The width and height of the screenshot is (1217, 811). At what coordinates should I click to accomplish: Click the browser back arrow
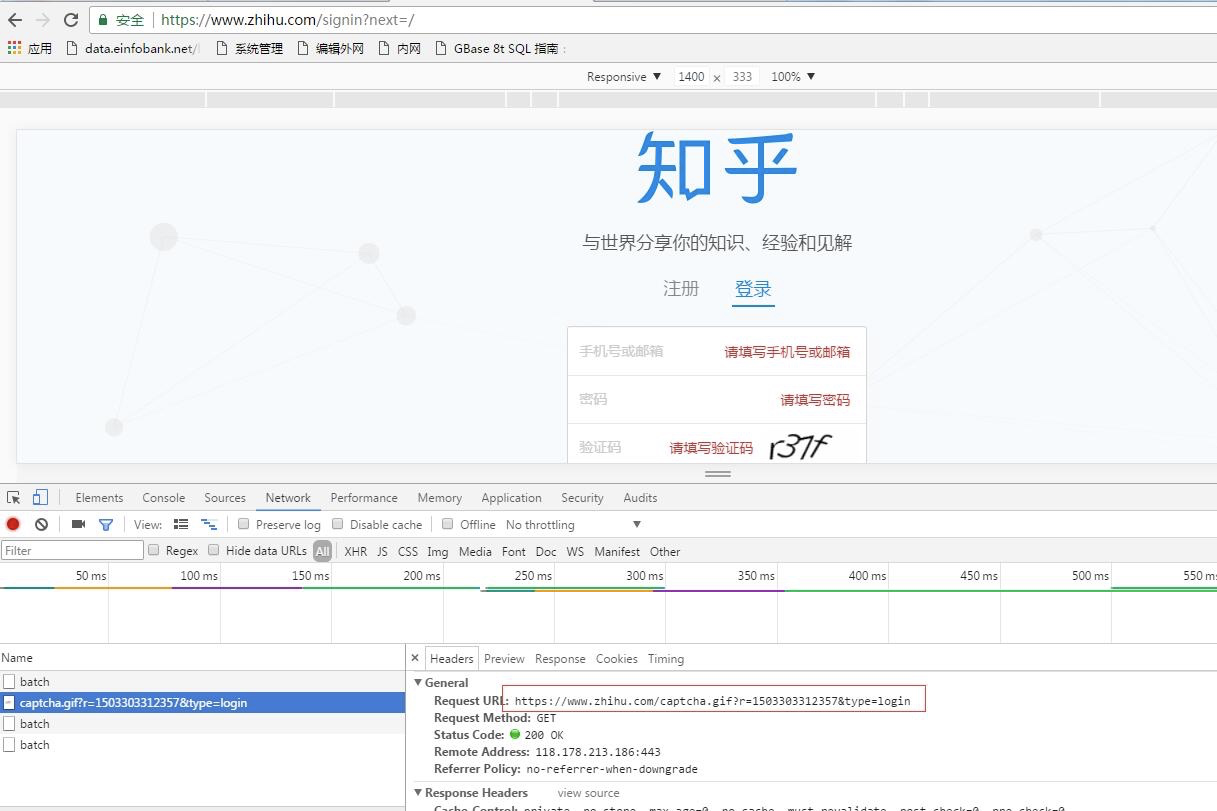[15, 20]
